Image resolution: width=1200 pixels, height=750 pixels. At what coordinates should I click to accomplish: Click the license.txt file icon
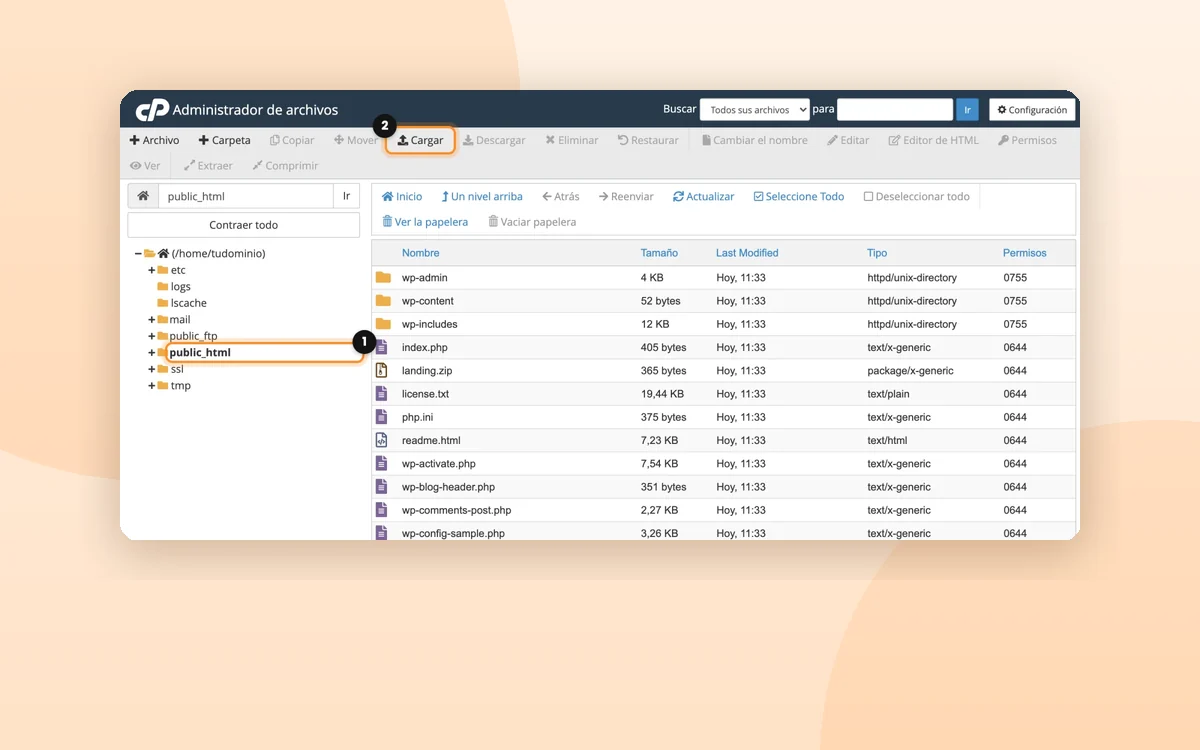(381, 394)
